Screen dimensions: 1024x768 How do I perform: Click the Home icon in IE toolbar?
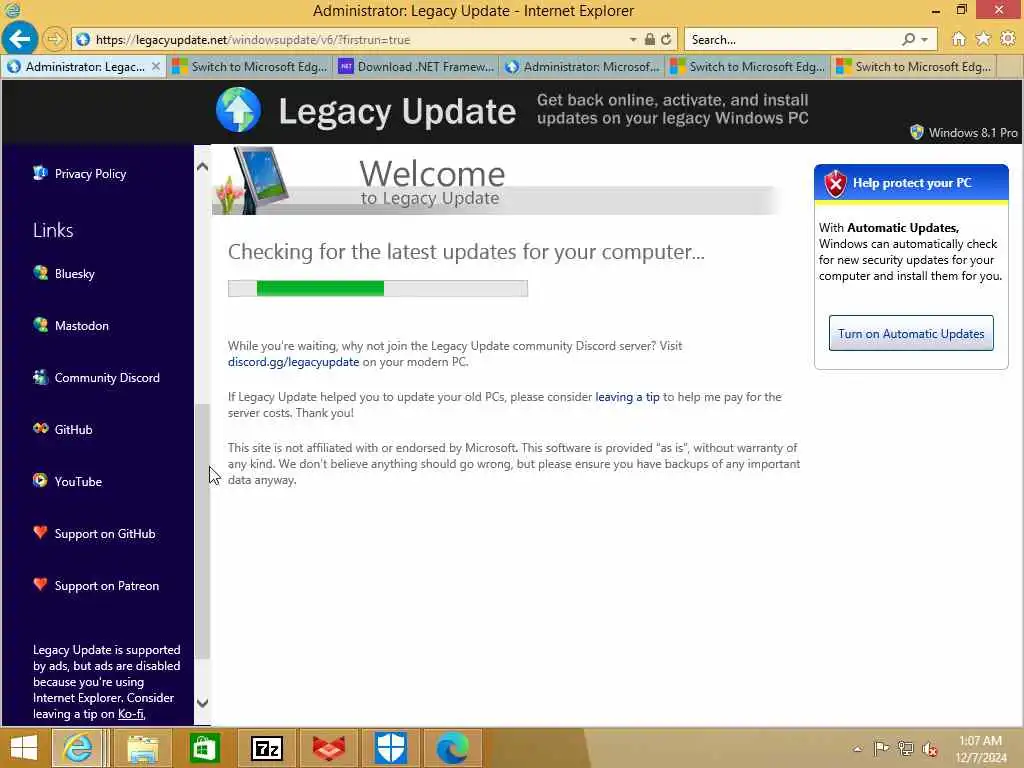959,39
